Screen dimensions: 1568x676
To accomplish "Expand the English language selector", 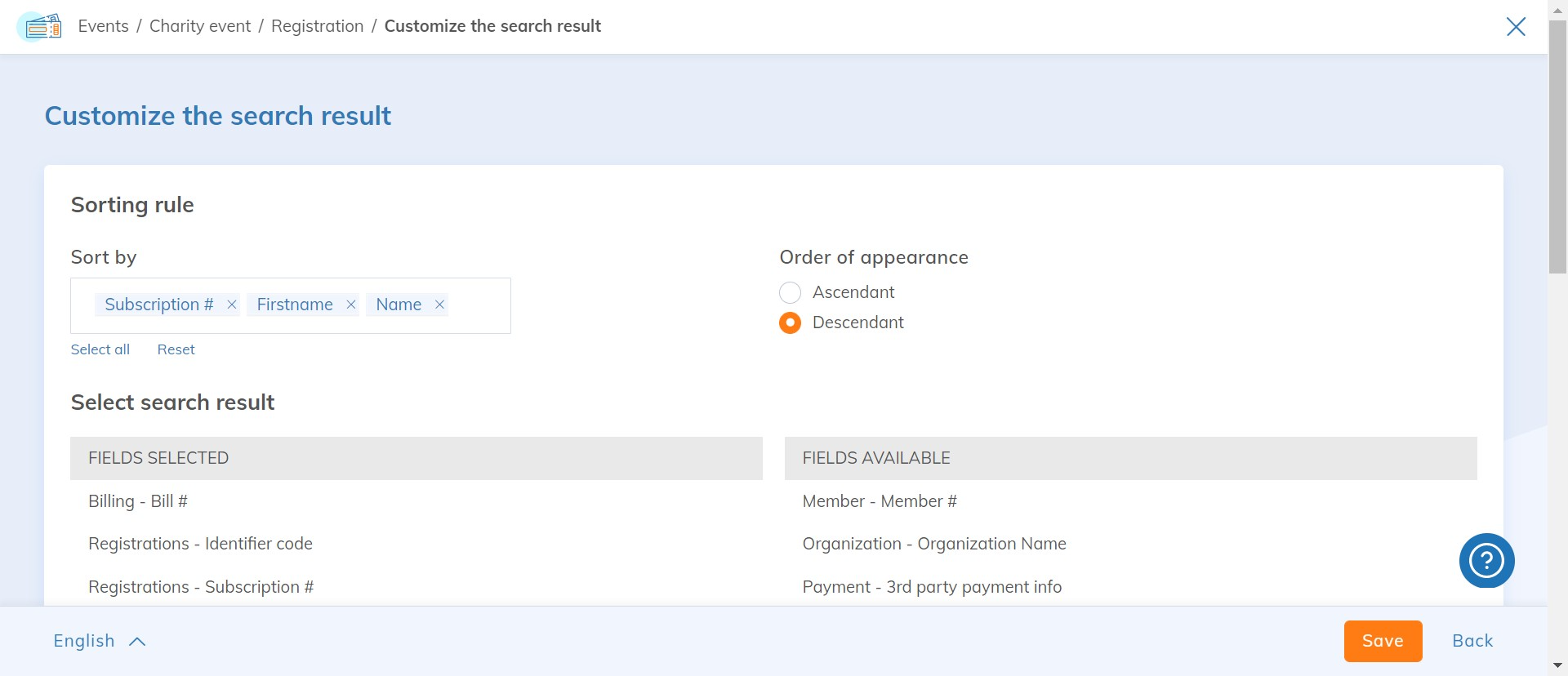I will pyautogui.click(x=99, y=641).
